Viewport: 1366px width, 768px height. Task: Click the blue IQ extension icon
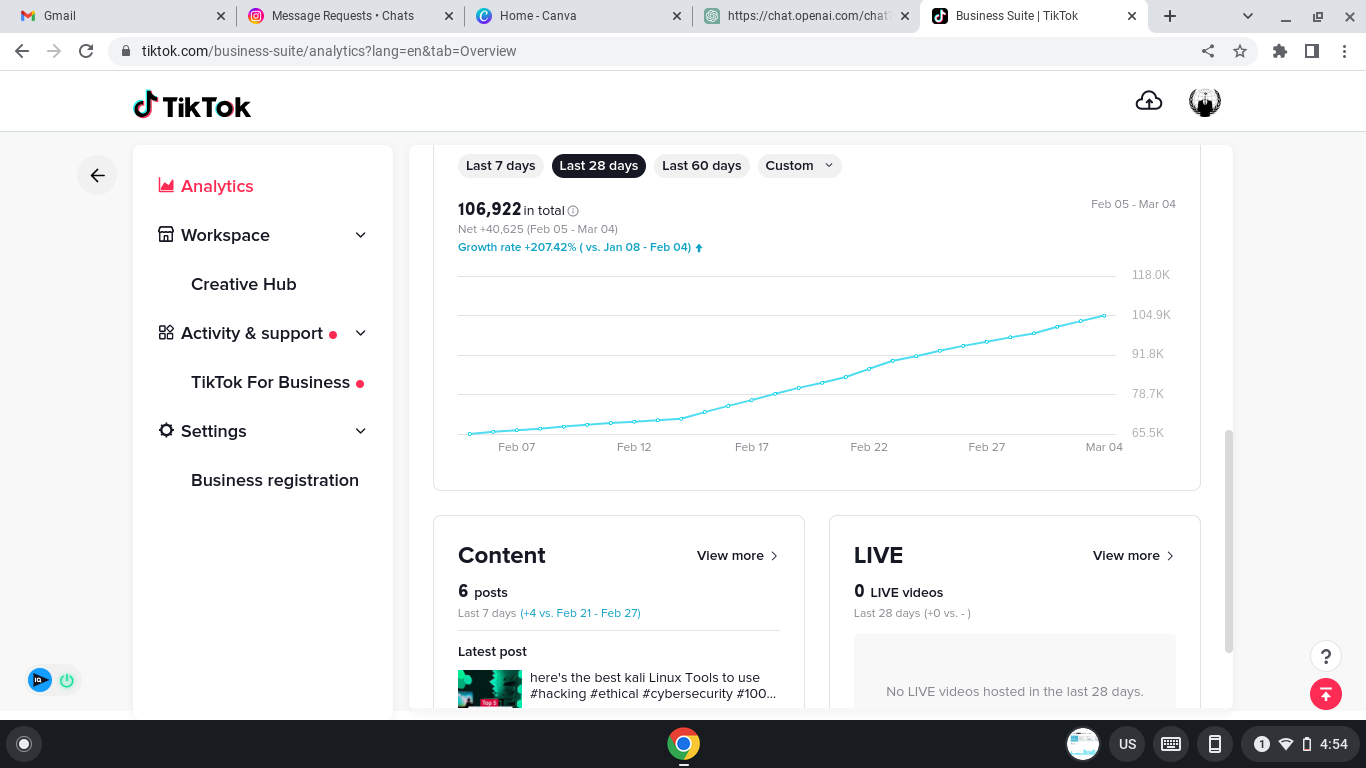pos(40,680)
